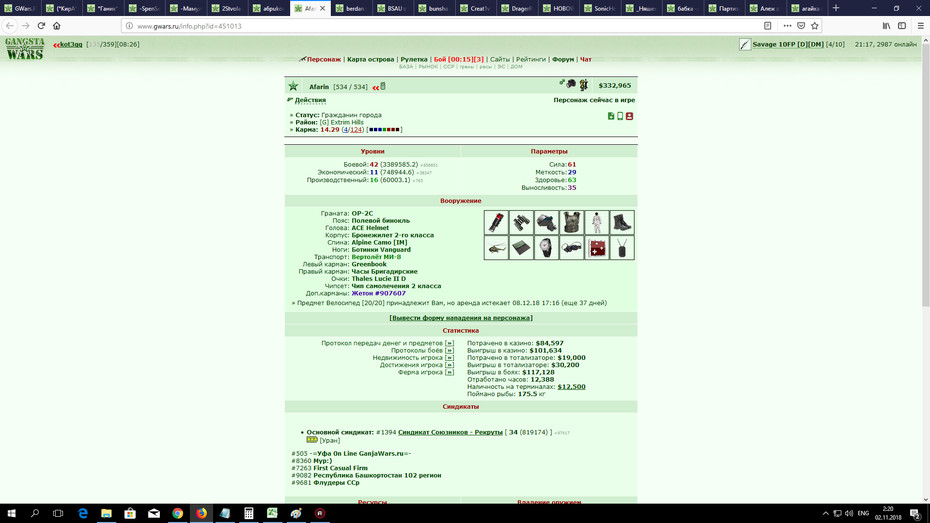Expand Недвижимость игрока arrow

449,358
